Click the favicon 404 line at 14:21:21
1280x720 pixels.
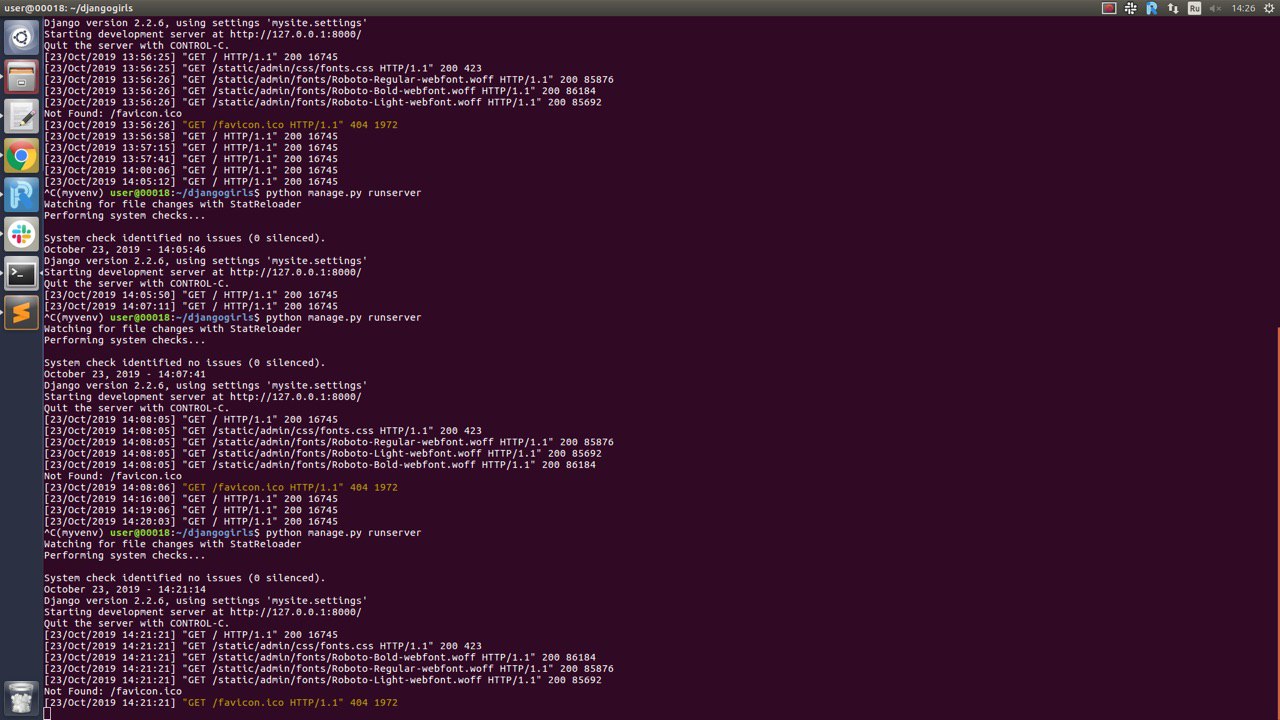point(221,703)
